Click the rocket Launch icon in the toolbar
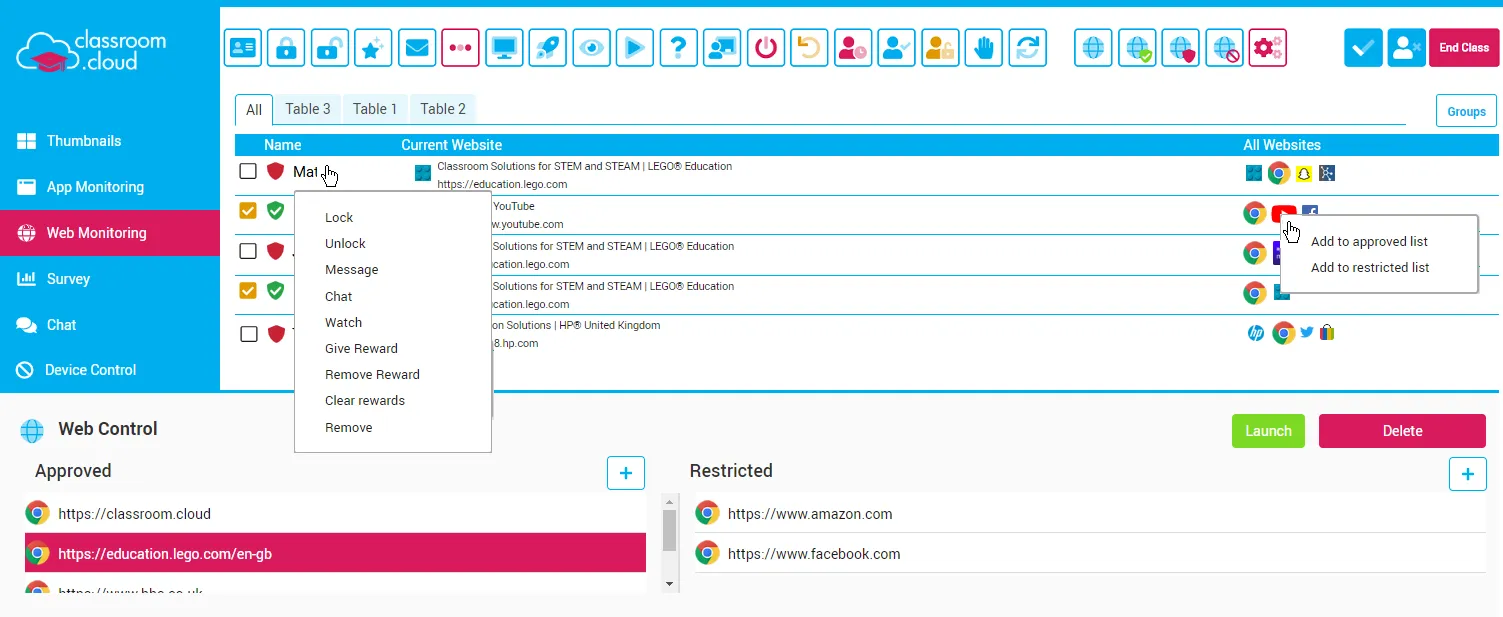 [547, 47]
